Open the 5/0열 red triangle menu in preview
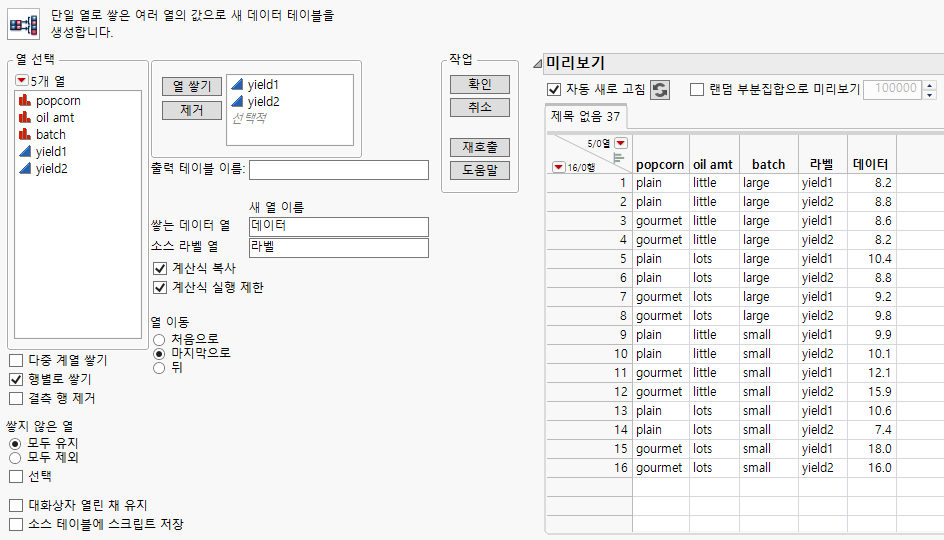 621,143
